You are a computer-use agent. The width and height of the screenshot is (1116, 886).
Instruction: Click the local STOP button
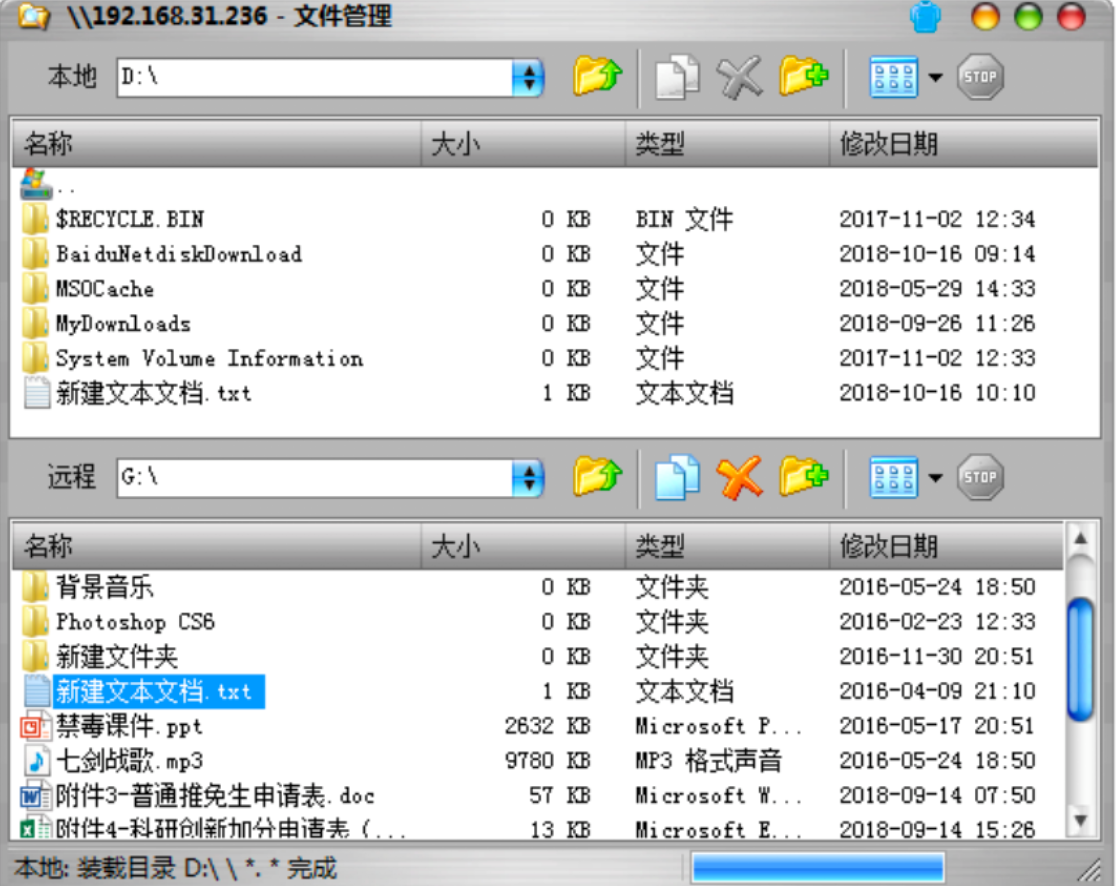(x=980, y=77)
